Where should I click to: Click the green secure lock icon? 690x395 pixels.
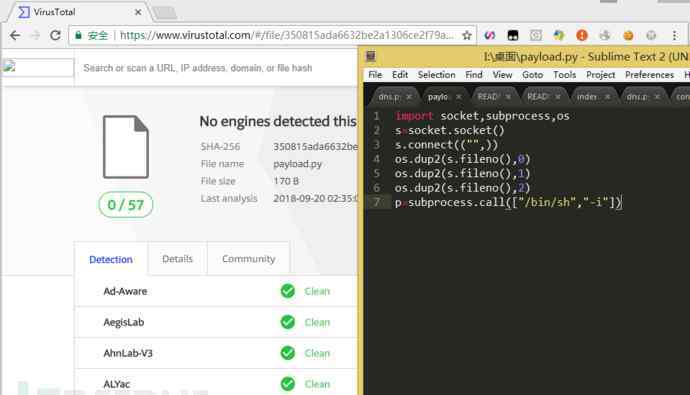[78, 35]
